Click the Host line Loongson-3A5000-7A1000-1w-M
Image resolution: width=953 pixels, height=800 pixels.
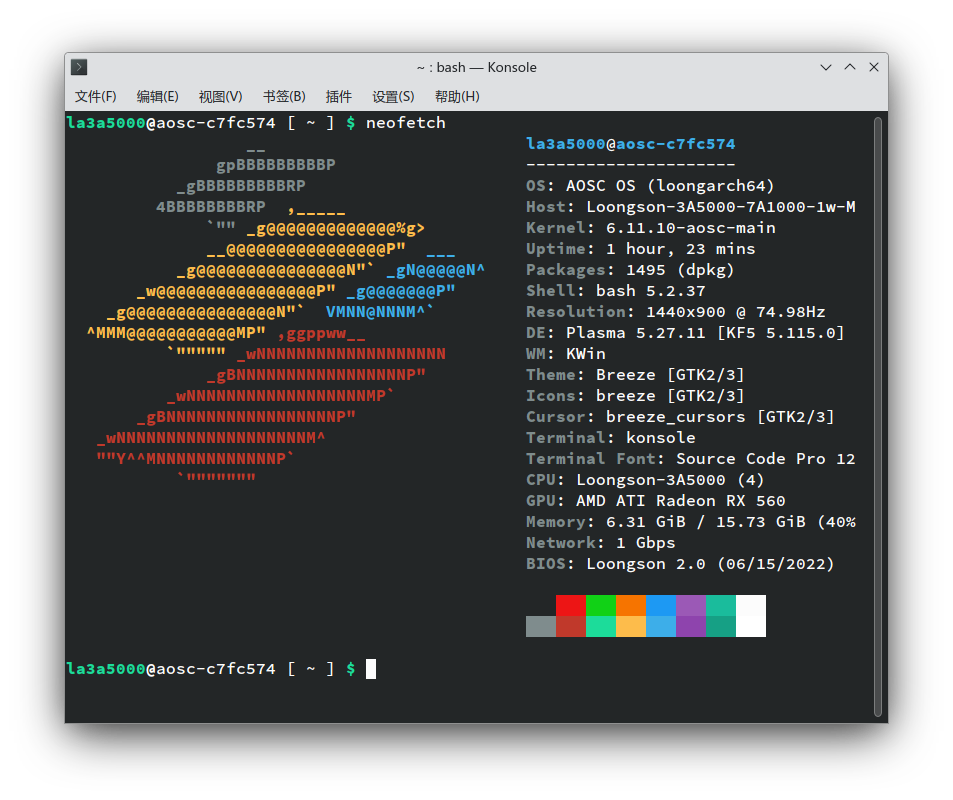point(691,207)
